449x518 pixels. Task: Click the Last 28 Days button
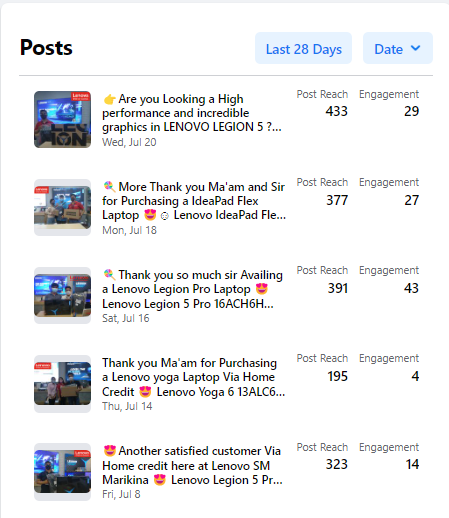[303, 48]
